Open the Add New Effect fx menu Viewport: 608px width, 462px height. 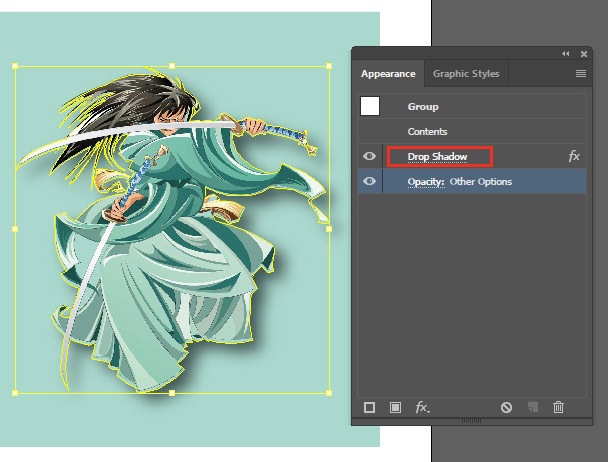point(422,407)
